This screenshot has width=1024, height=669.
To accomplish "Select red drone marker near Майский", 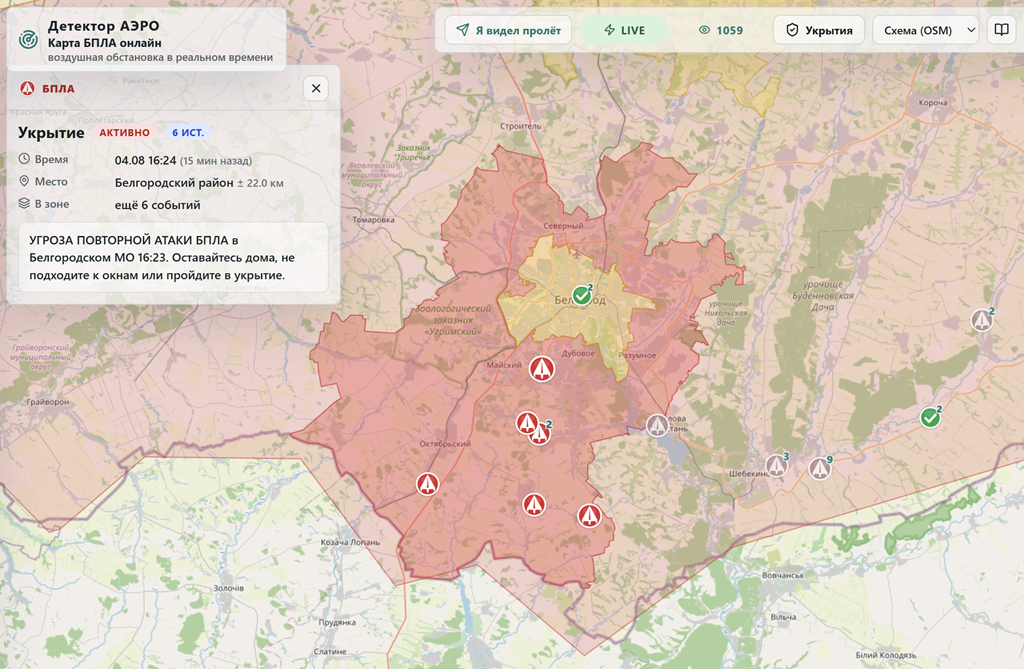I will pos(541,369).
